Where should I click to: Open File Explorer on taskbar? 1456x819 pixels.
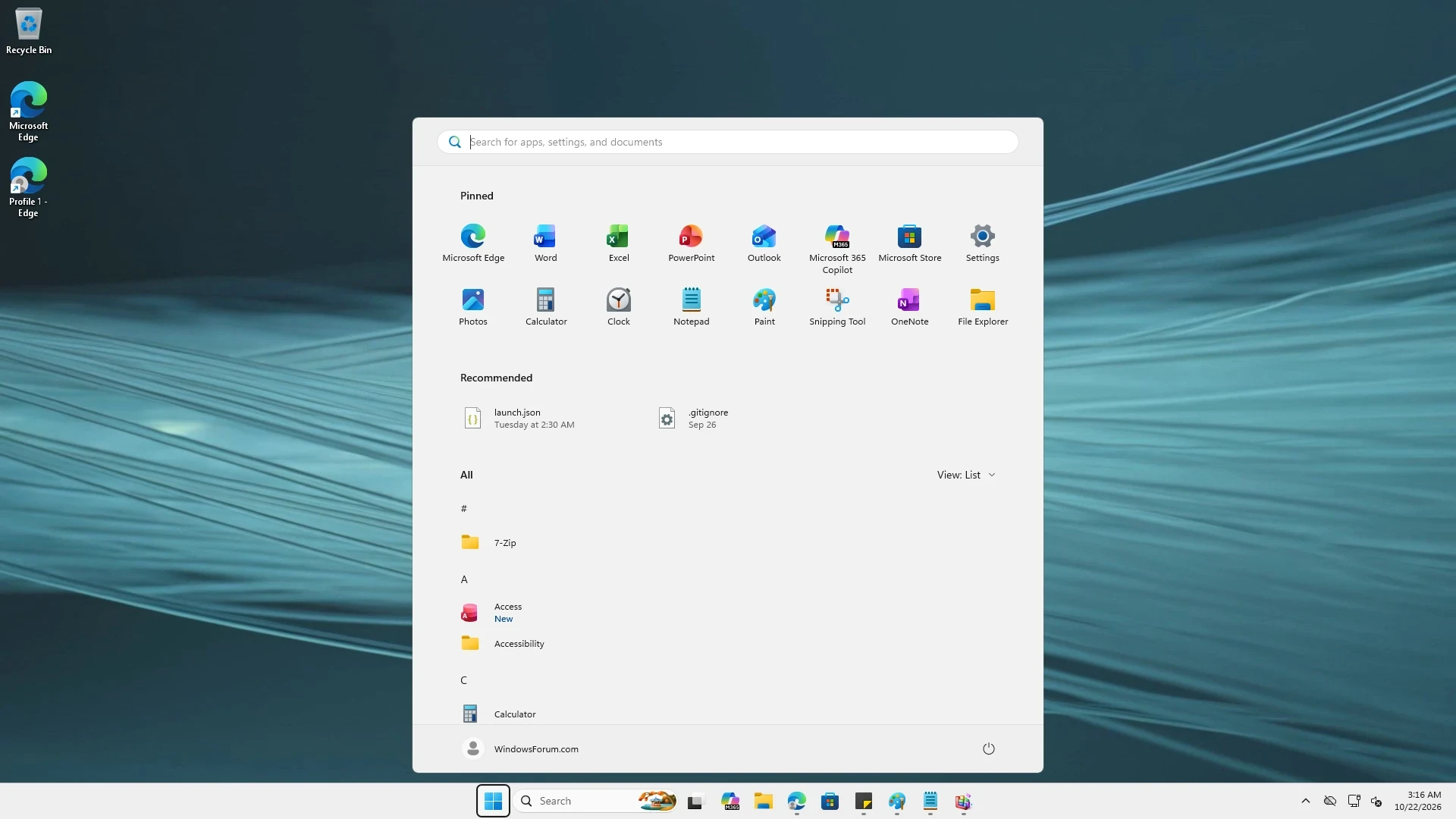click(x=763, y=801)
